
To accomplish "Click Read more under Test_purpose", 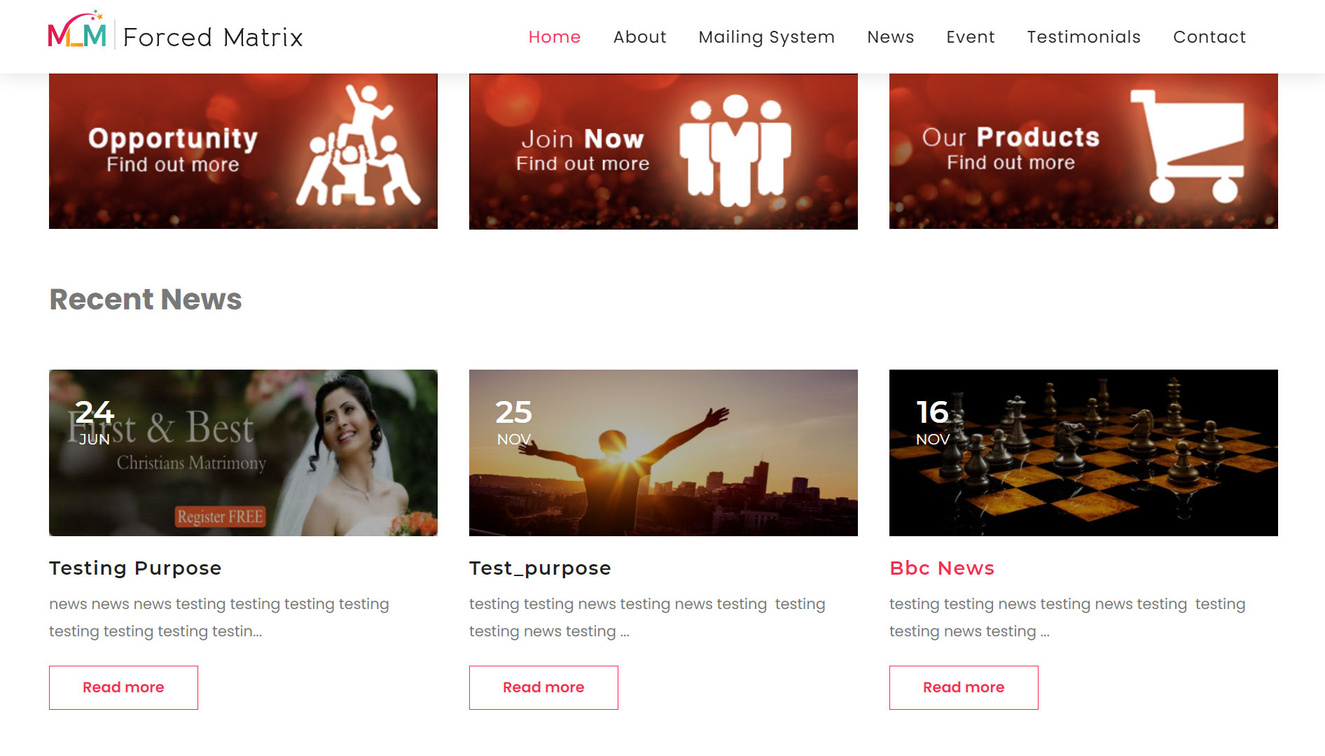I will coord(543,688).
